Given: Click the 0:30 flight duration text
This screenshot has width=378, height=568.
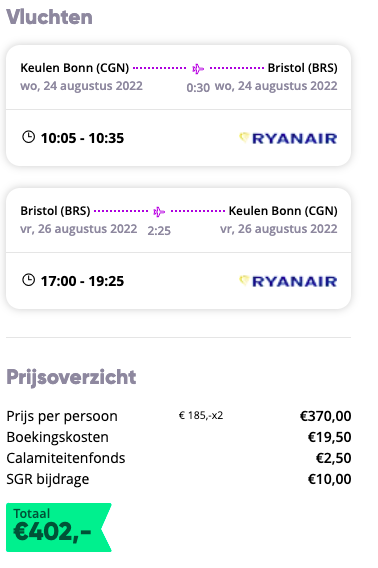Looking at the screenshot, I should 198,88.
